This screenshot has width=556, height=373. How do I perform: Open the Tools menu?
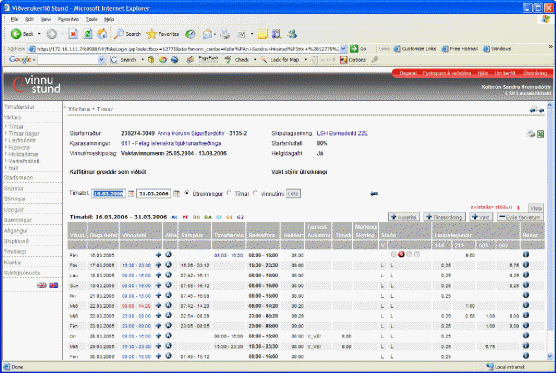click(x=91, y=19)
